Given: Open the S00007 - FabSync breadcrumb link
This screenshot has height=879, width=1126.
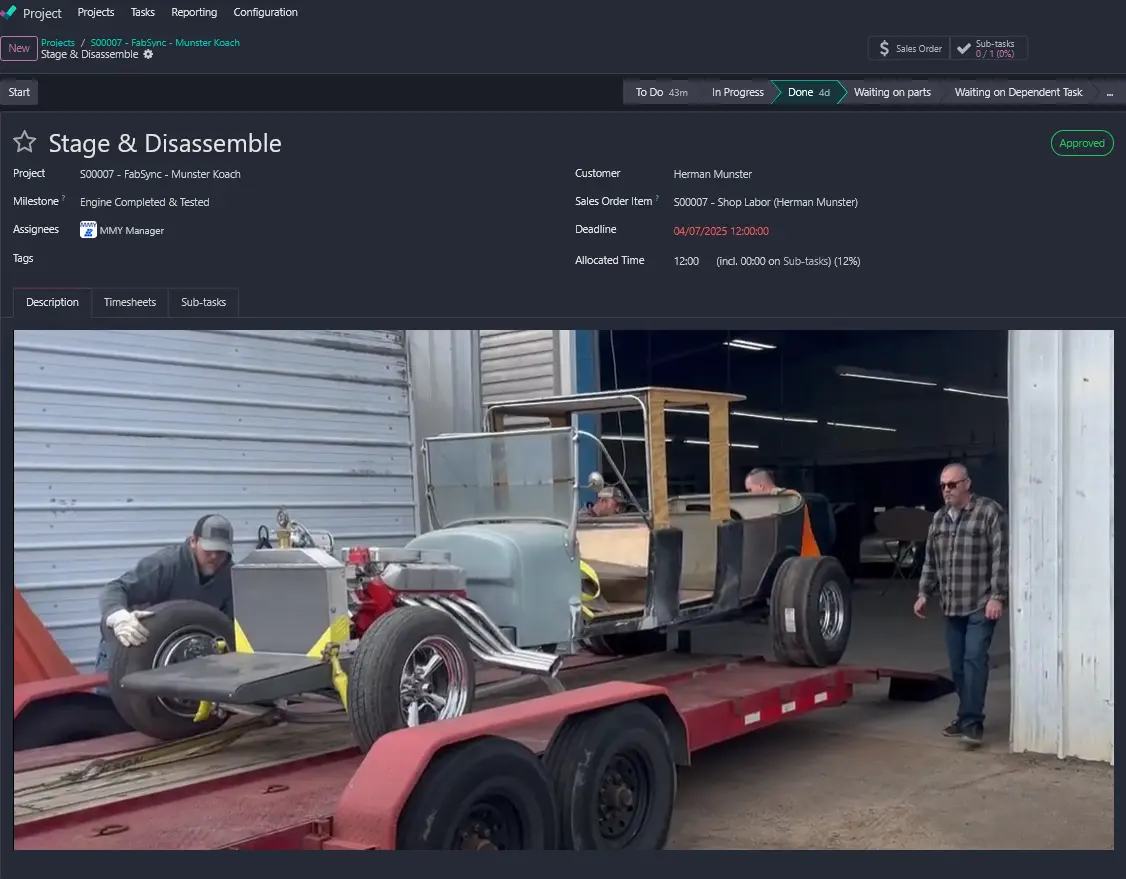Looking at the screenshot, I should point(165,43).
